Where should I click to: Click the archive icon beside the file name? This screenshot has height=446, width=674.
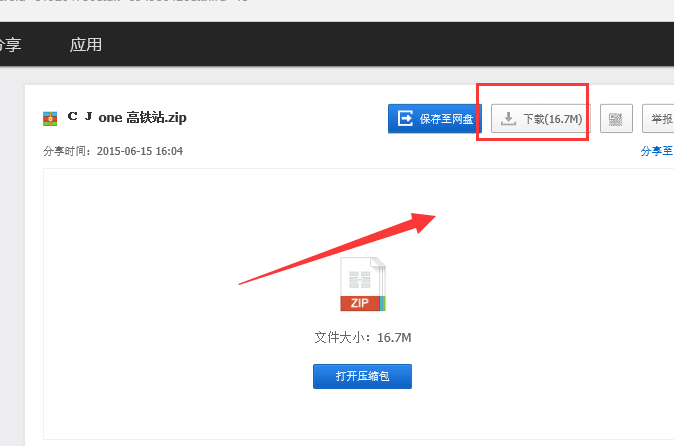click(x=50, y=119)
